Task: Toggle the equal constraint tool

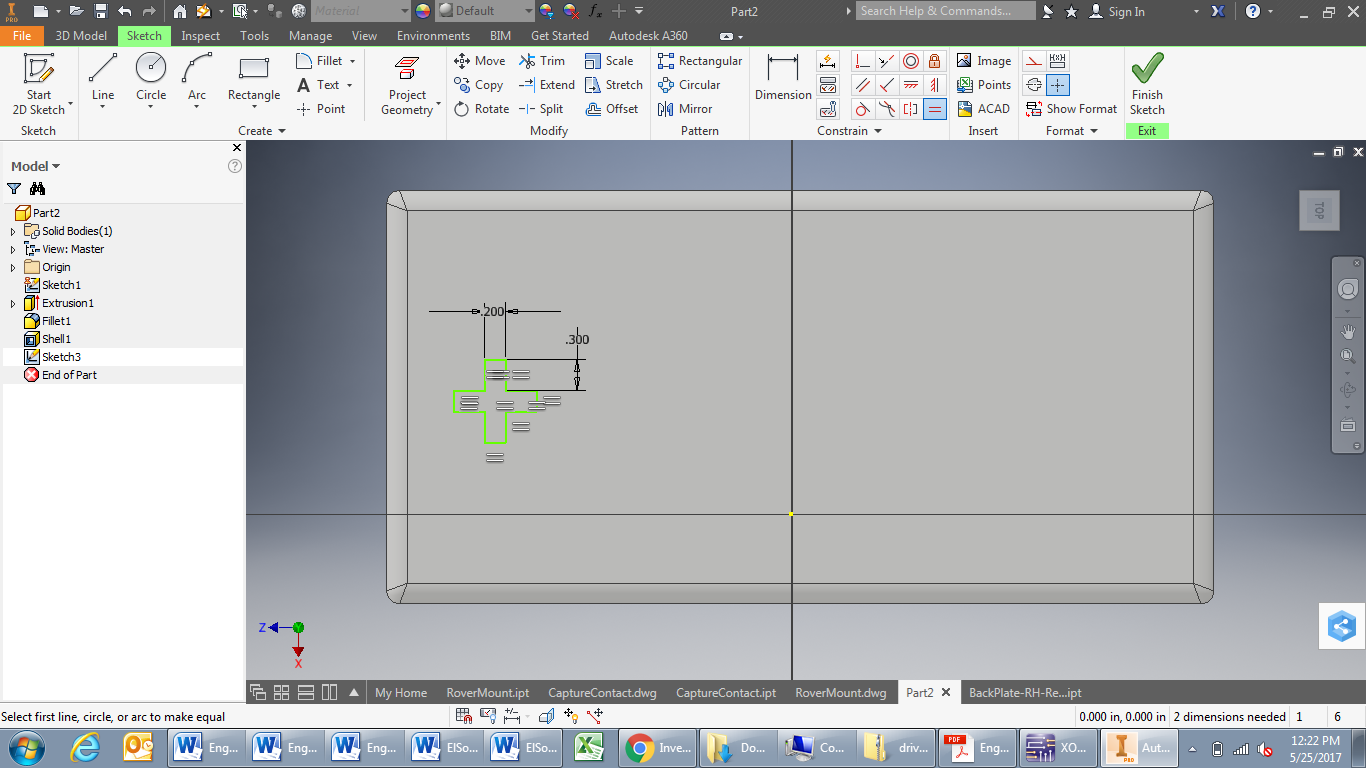Action: point(935,109)
